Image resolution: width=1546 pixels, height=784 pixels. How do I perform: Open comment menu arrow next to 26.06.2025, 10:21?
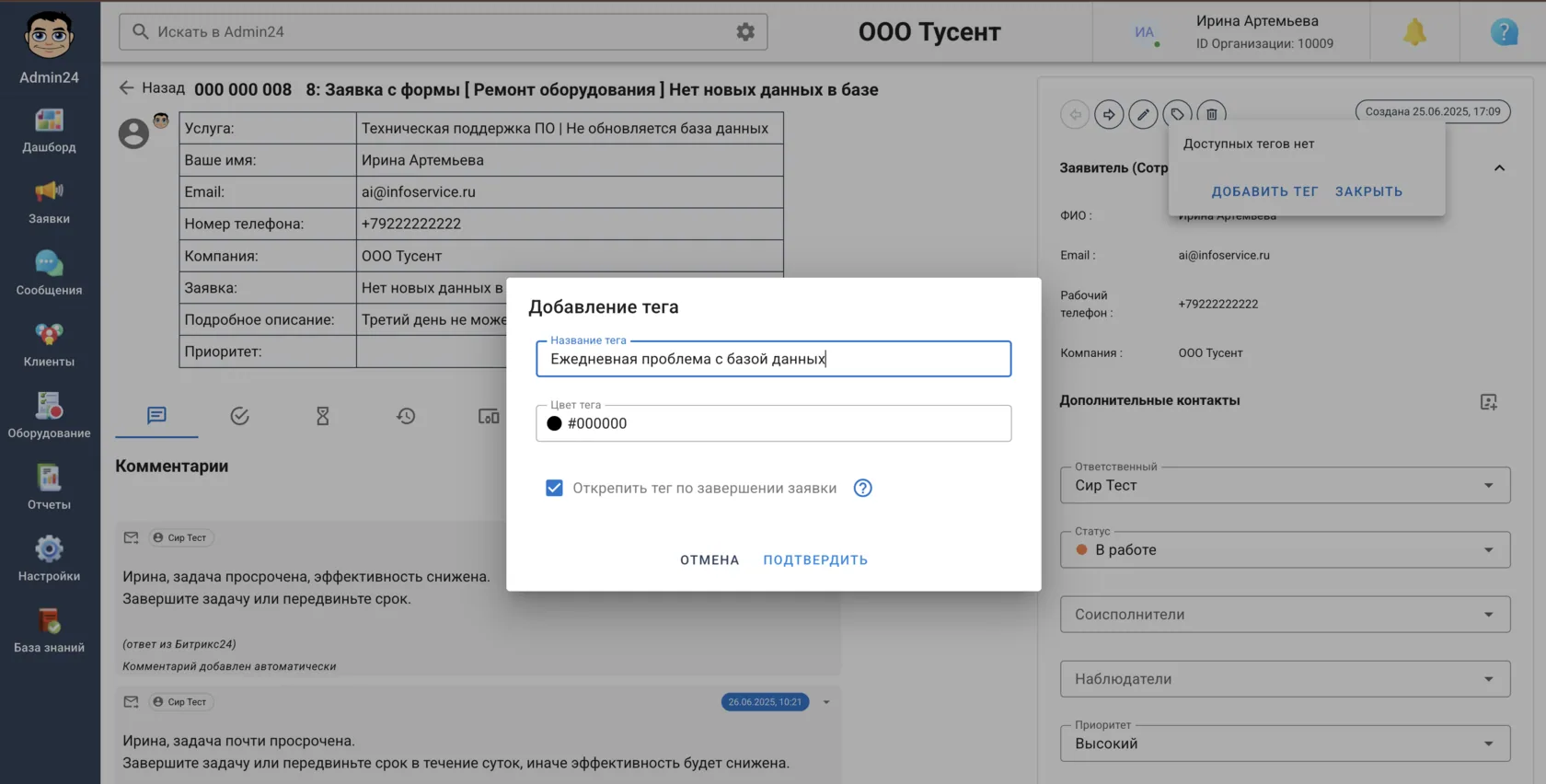(826, 702)
